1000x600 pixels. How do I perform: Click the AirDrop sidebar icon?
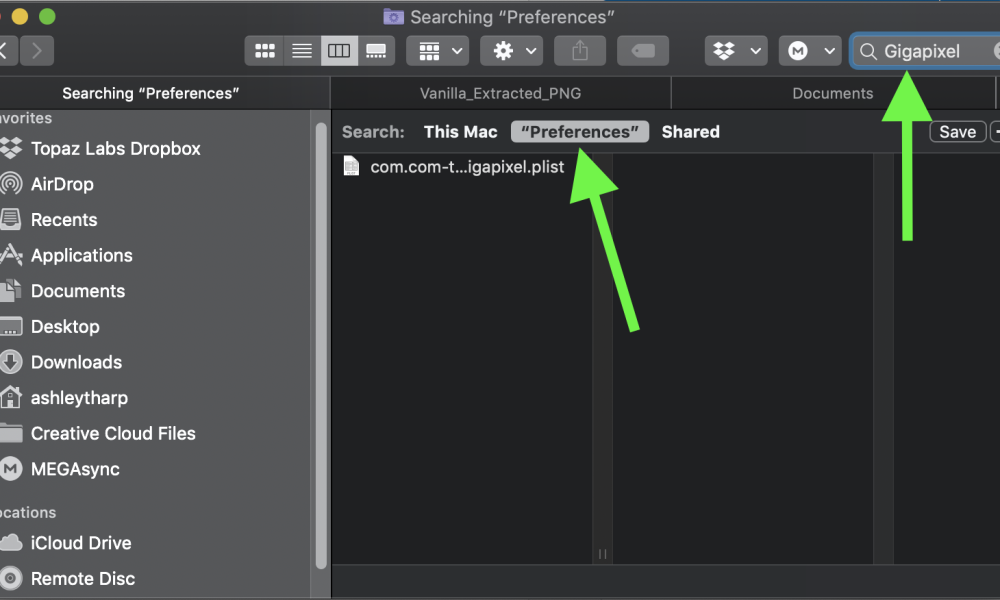pos(11,184)
